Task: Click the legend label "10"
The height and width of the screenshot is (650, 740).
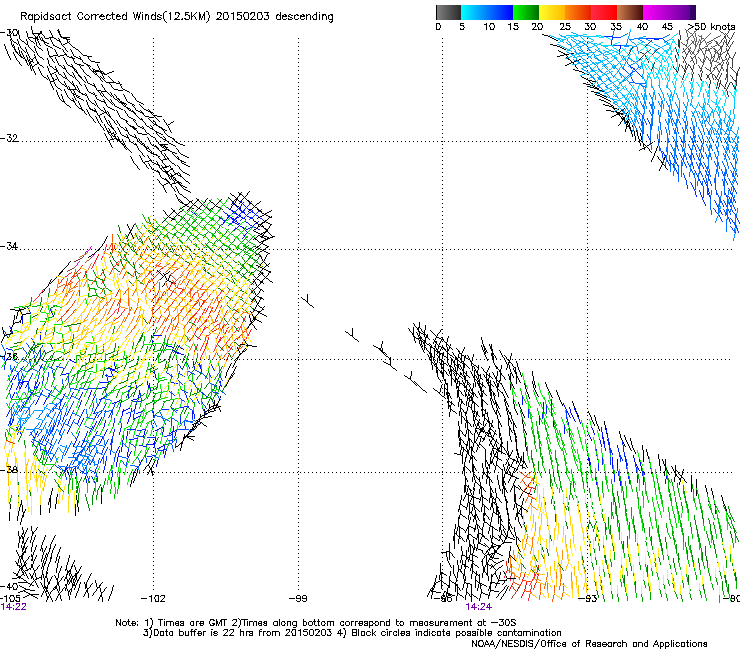Action: (x=489, y=26)
